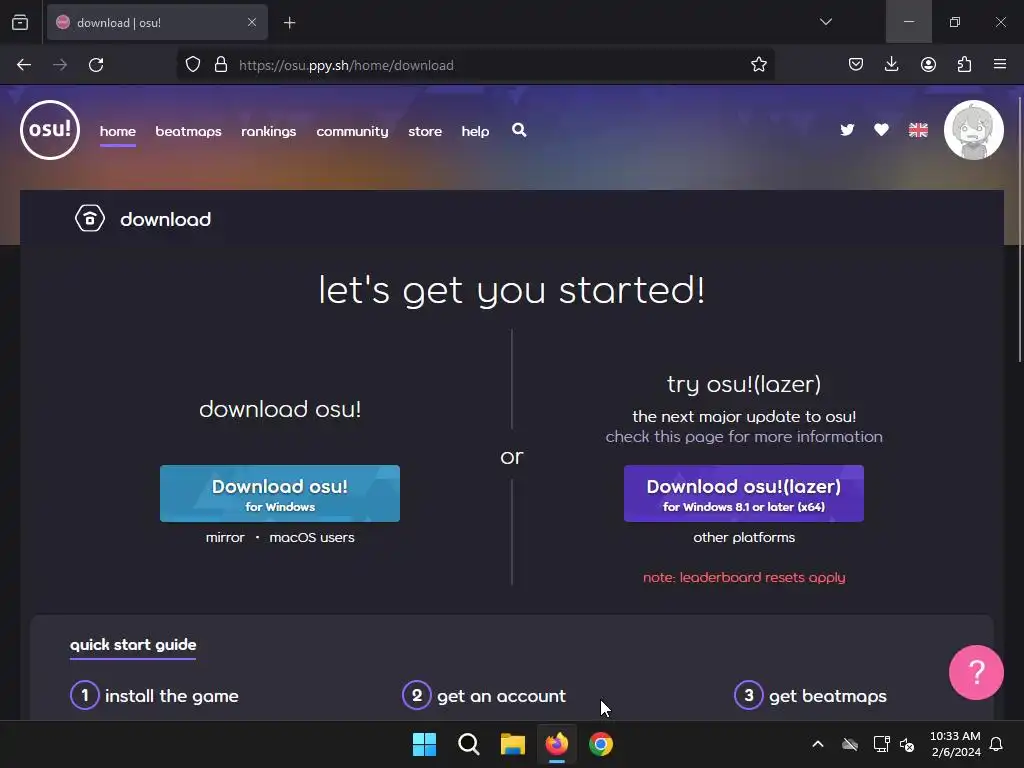Open the Firefox account icon
The height and width of the screenshot is (768, 1024).
point(928,65)
